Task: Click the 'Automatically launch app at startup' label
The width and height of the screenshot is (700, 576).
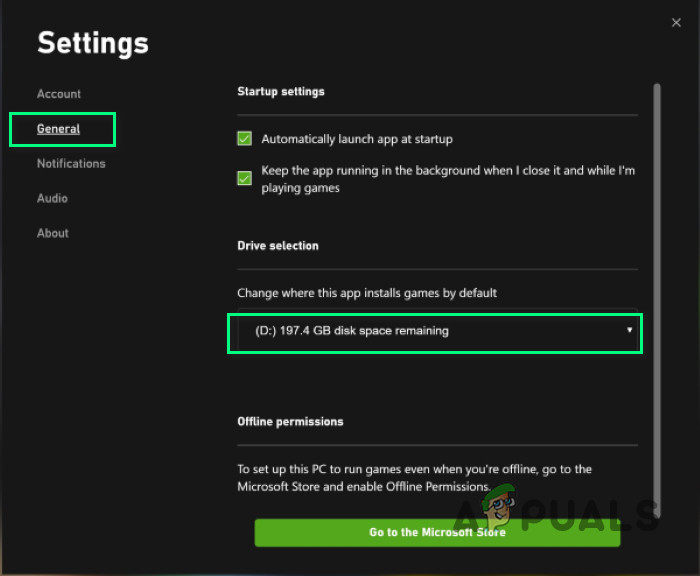Action: (x=357, y=139)
